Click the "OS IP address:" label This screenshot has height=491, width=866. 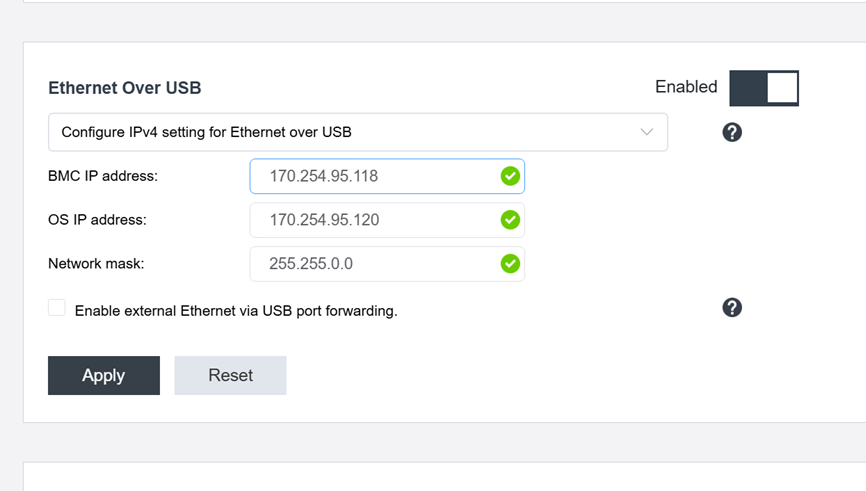pos(97,220)
